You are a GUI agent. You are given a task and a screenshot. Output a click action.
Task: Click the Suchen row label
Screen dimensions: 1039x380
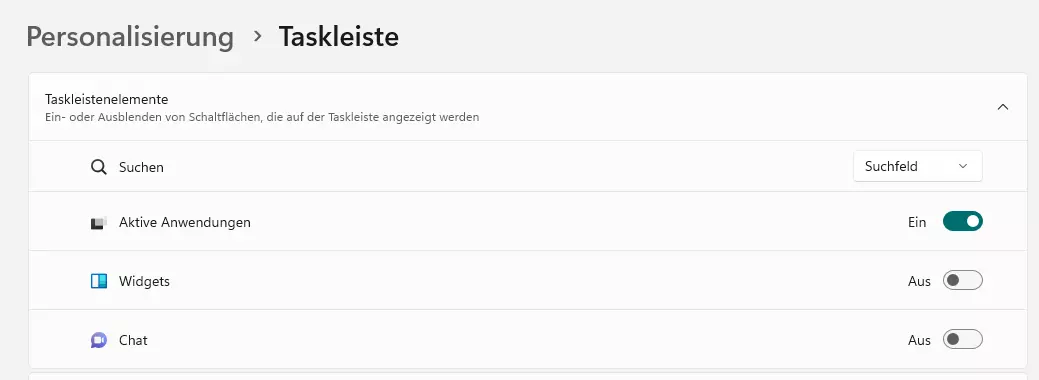coord(141,167)
